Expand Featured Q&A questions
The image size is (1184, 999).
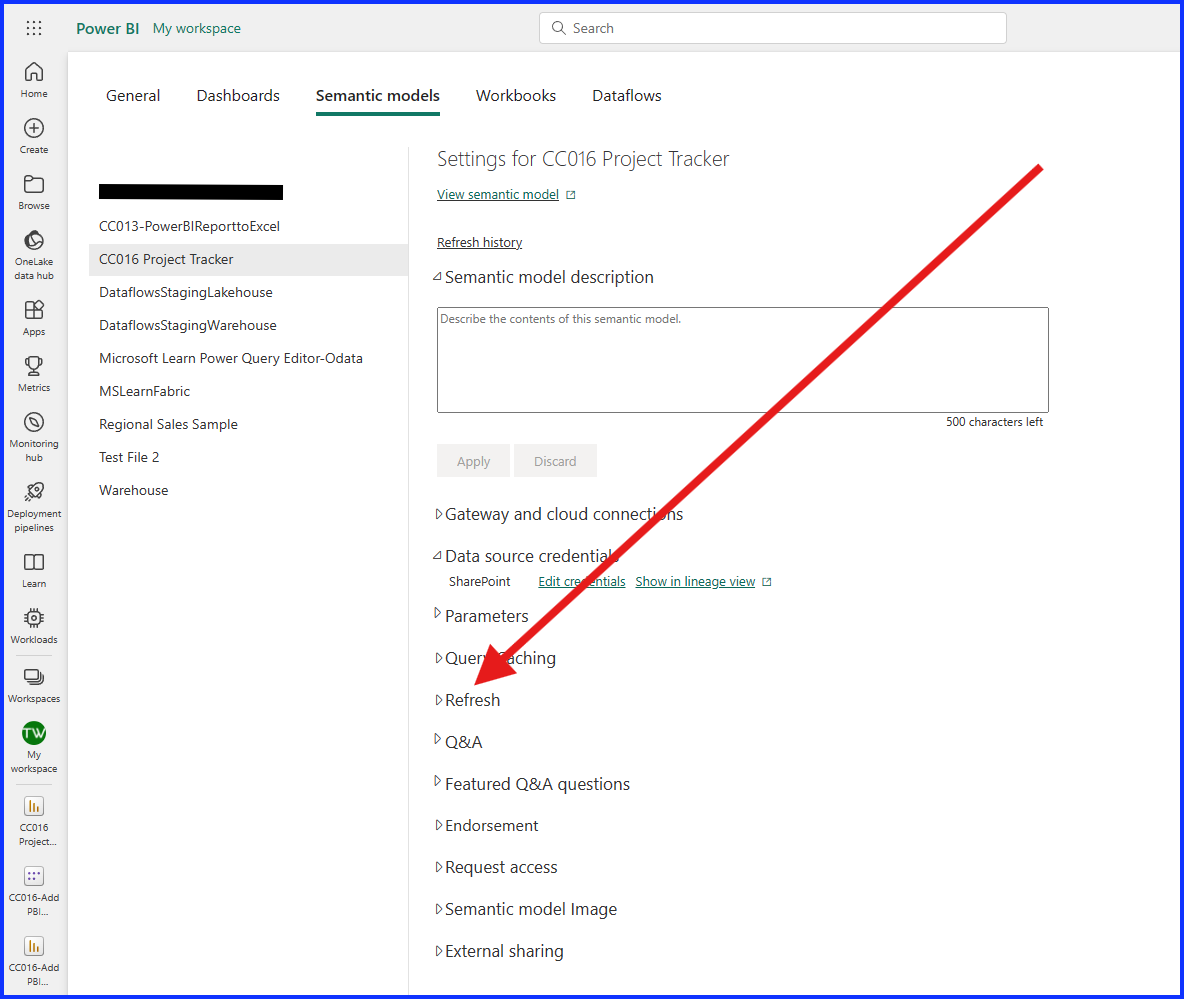[437, 781]
